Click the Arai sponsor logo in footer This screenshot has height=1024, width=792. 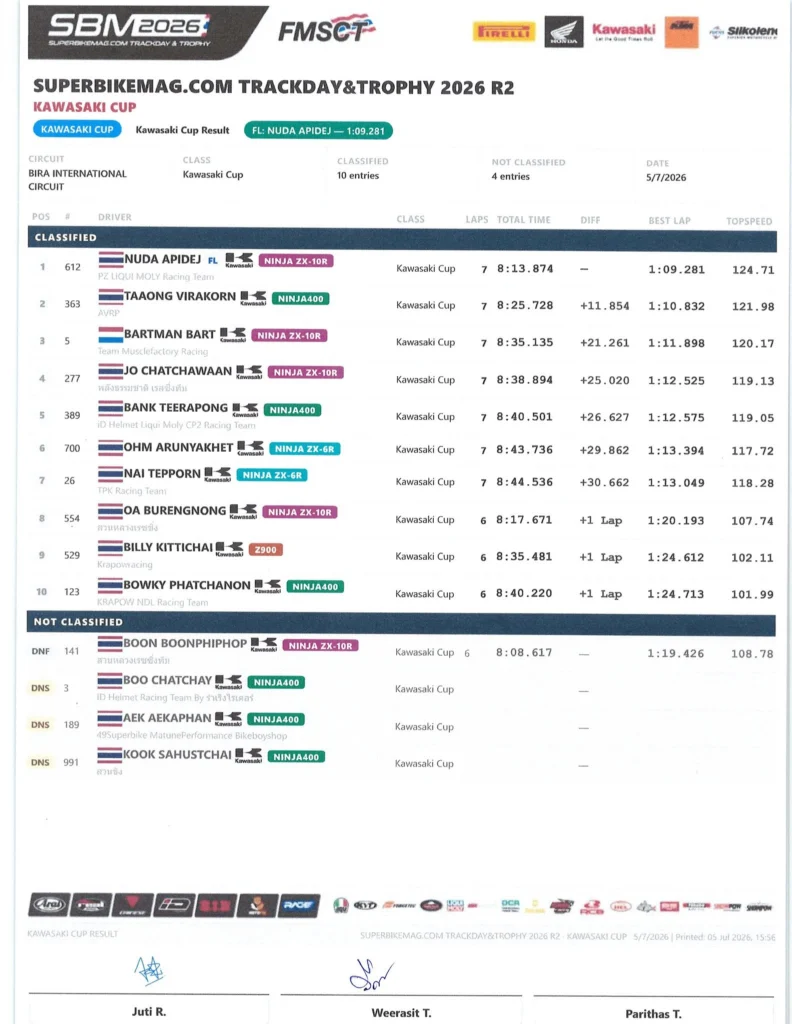click(x=49, y=905)
